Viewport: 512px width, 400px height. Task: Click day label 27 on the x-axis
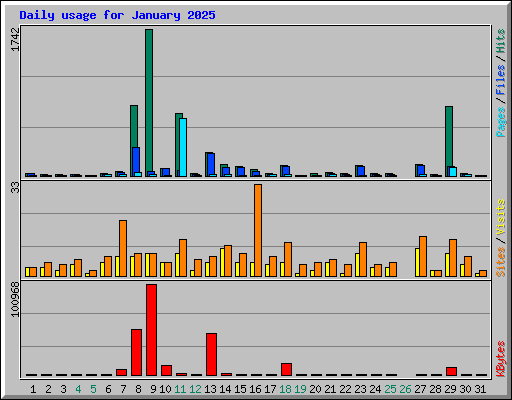coord(421,389)
